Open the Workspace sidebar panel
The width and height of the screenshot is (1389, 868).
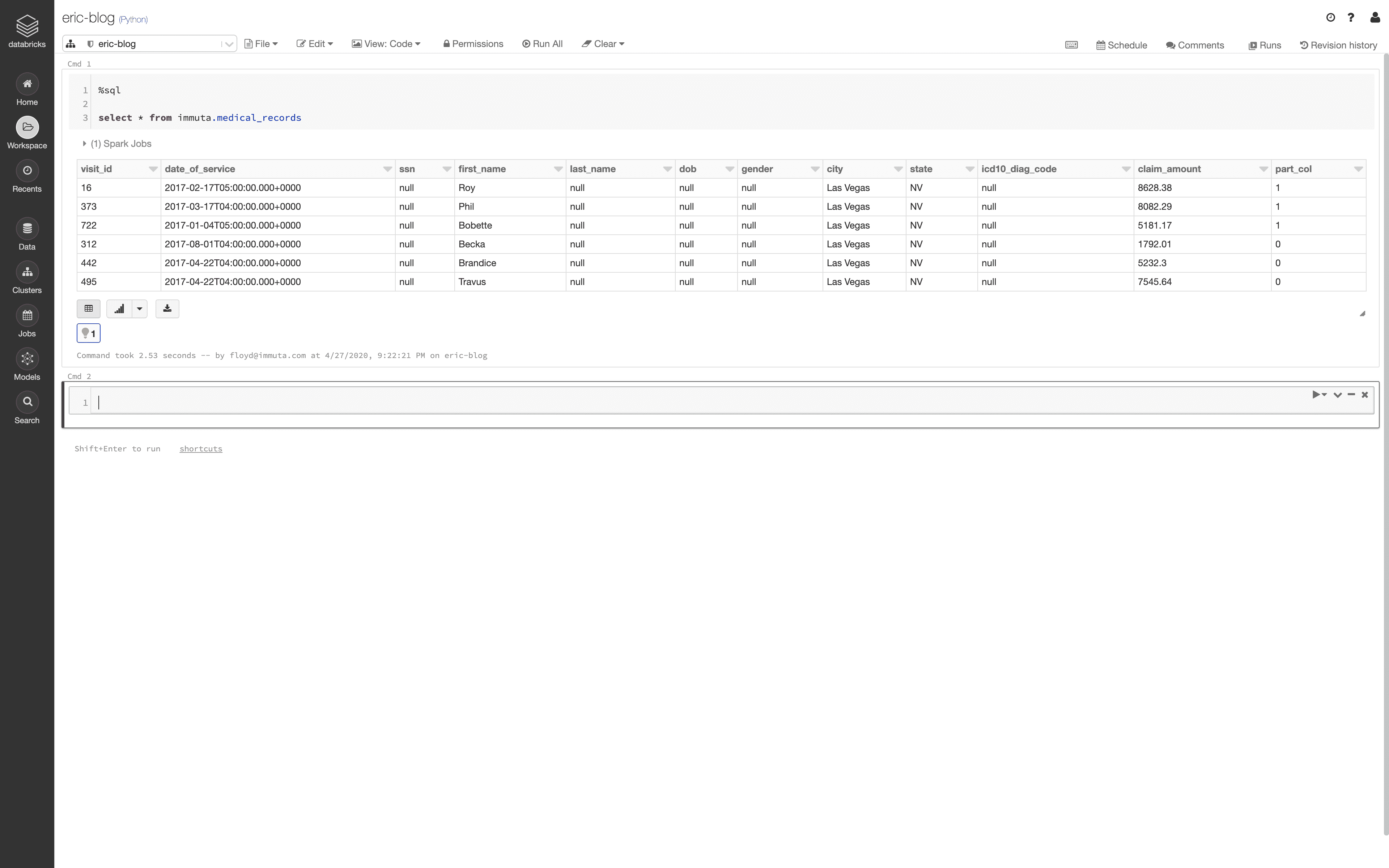tap(27, 133)
